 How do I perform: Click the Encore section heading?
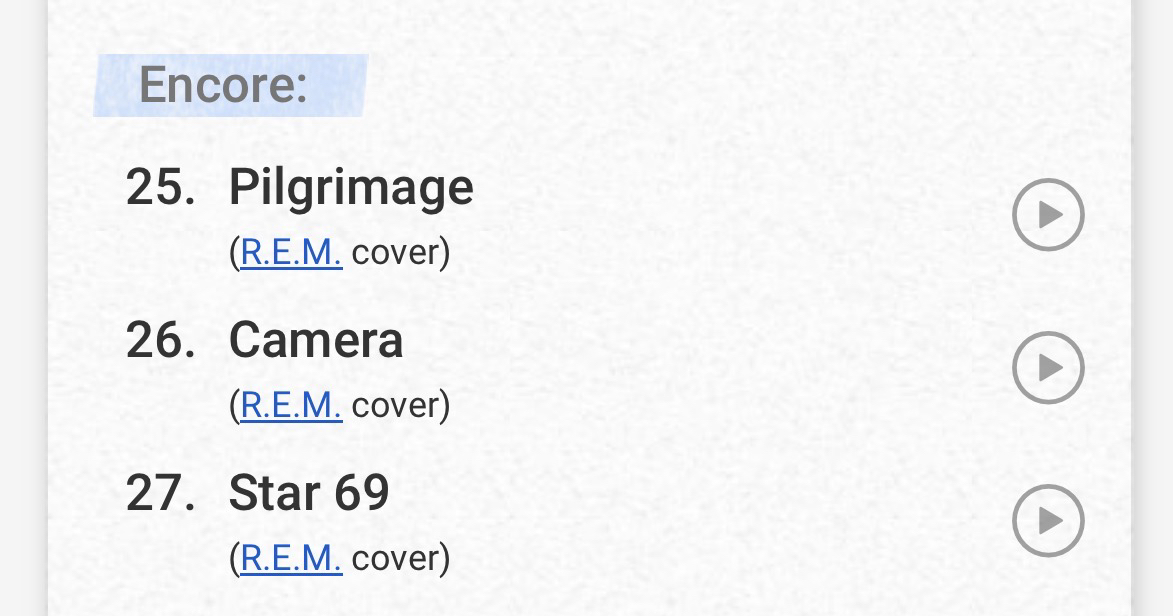pos(223,84)
